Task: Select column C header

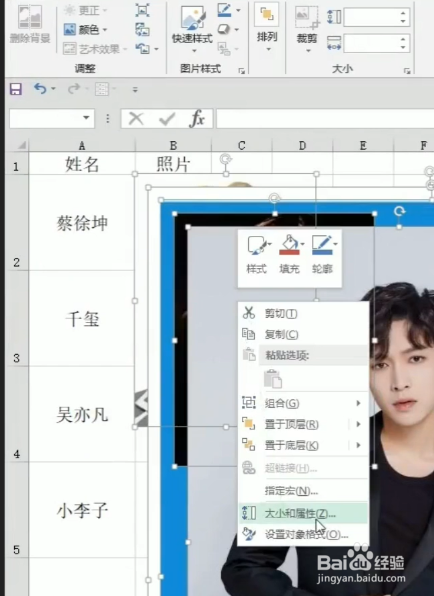Action: coord(242,146)
